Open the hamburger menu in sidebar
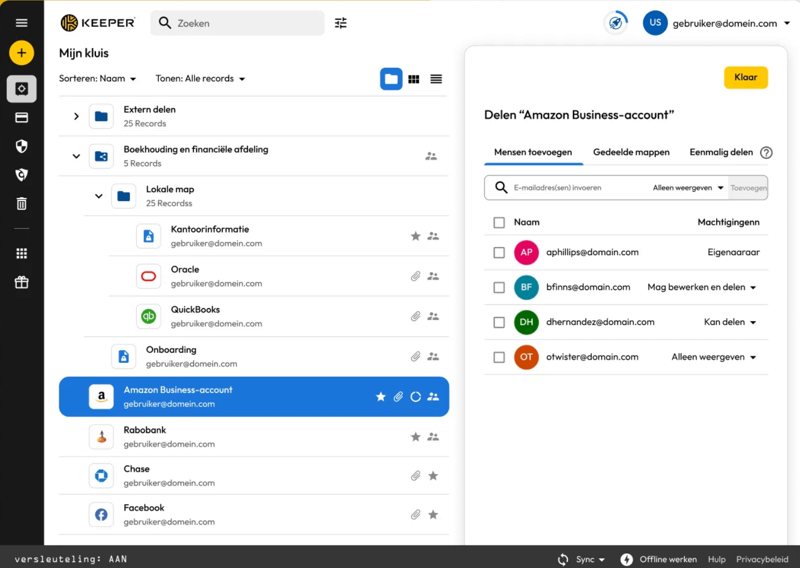 pyautogui.click(x=21, y=23)
